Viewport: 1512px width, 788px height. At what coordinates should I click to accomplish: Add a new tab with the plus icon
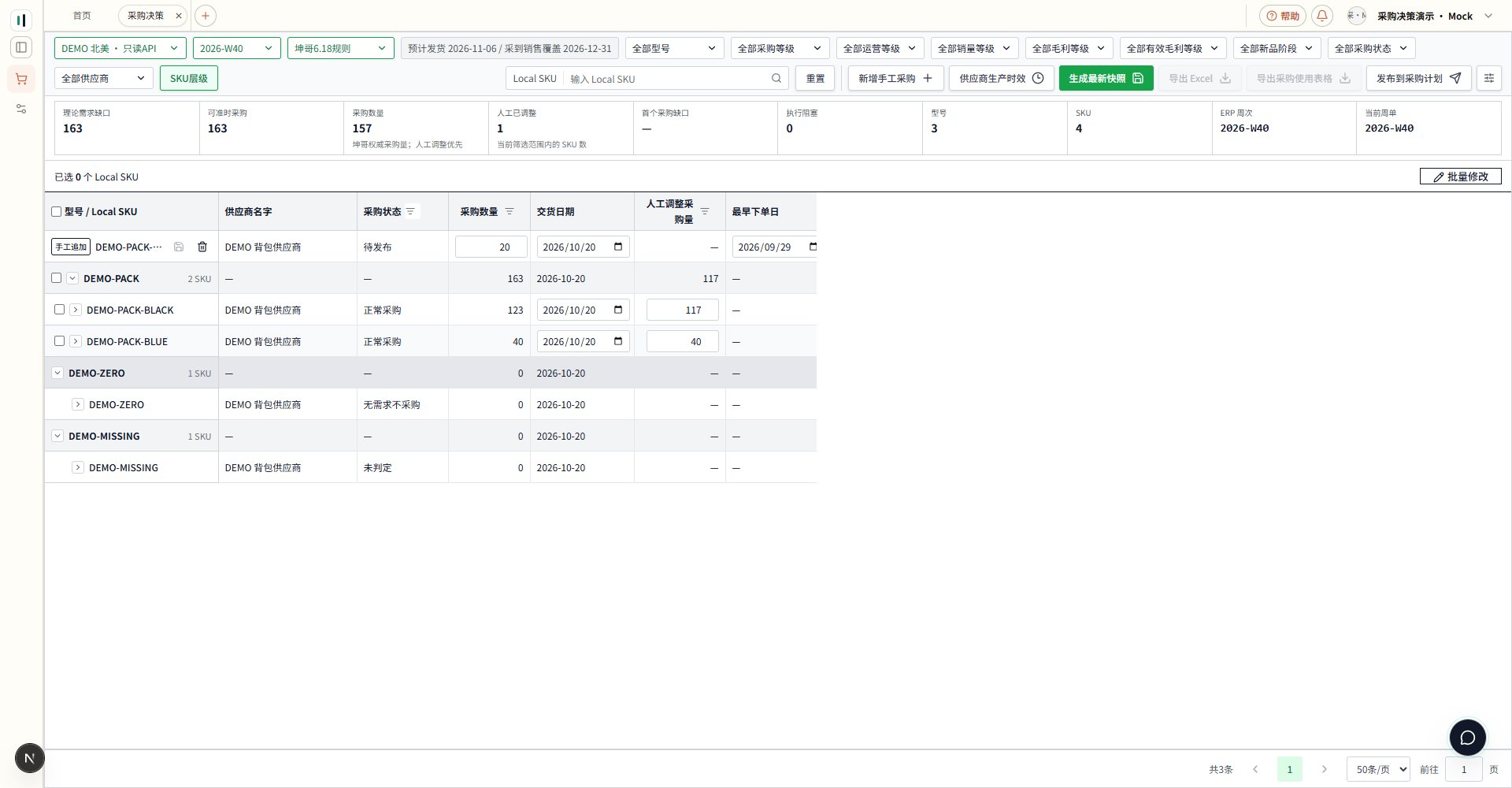coord(205,16)
